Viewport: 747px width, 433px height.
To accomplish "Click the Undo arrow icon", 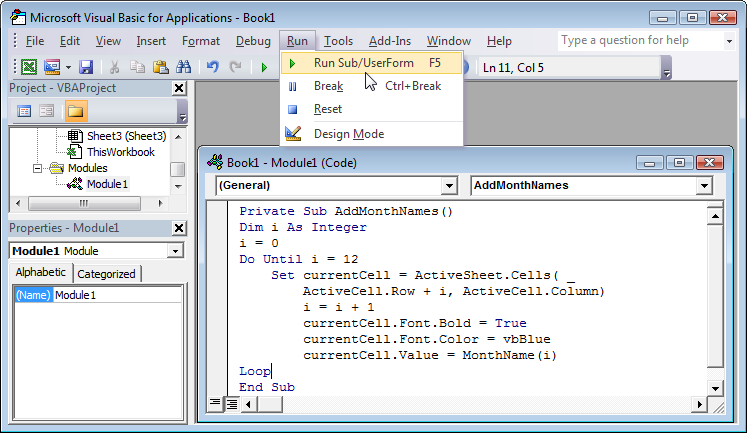I will tap(212, 67).
